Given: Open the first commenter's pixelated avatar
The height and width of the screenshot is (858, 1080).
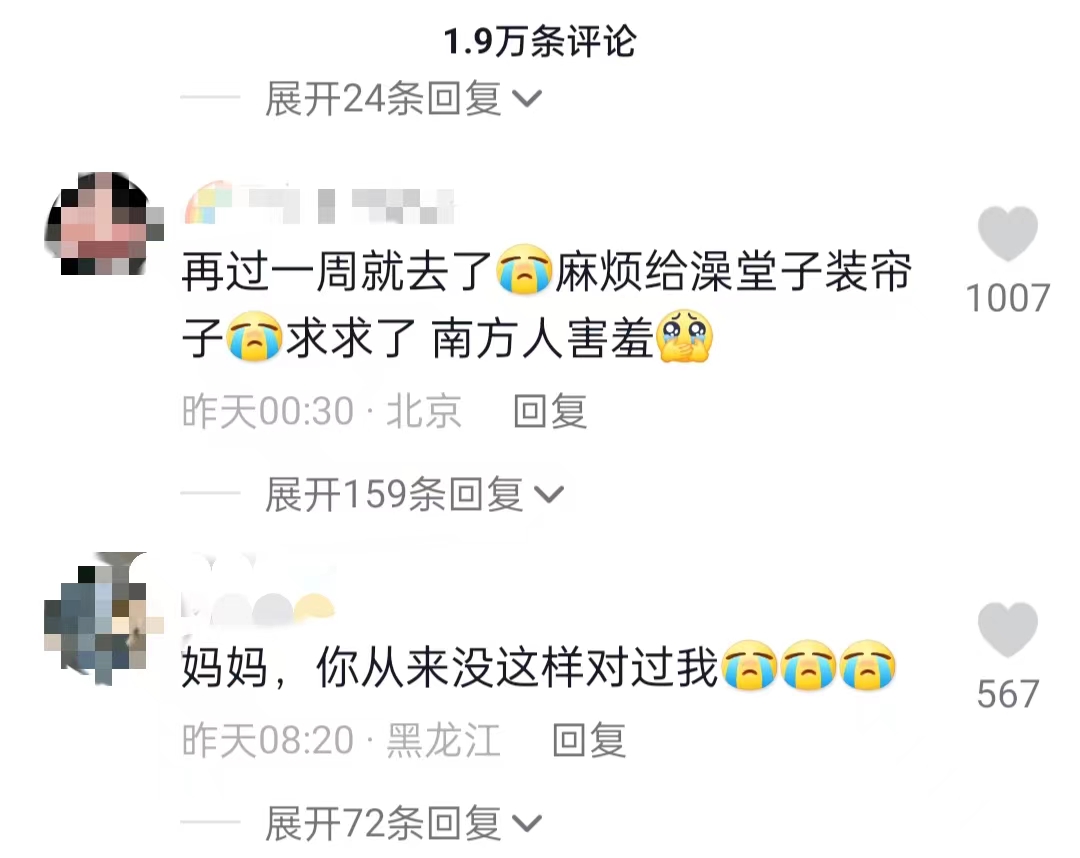Looking at the screenshot, I should (x=105, y=224).
